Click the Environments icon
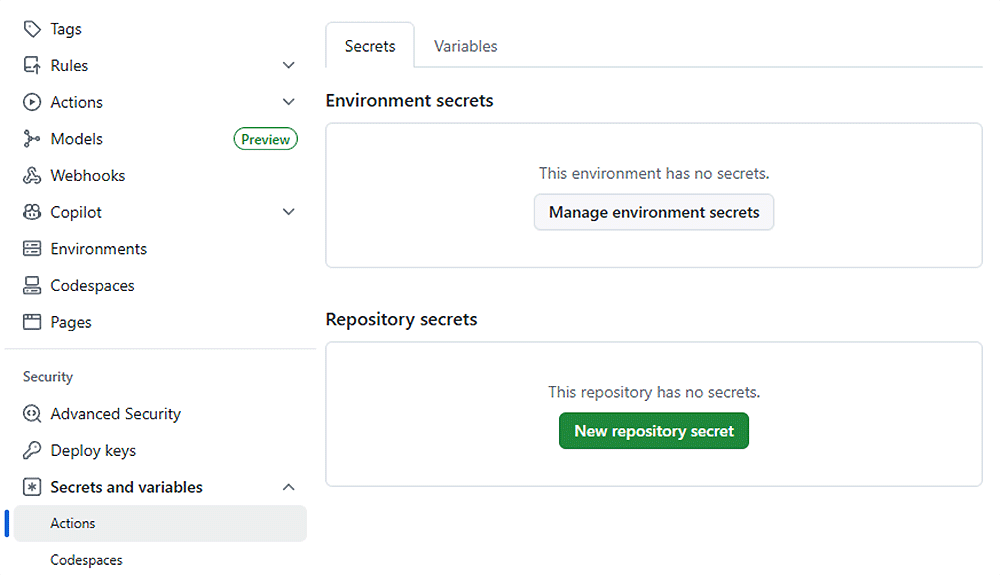Image resolution: width=1000 pixels, height=575 pixels. (x=32, y=249)
